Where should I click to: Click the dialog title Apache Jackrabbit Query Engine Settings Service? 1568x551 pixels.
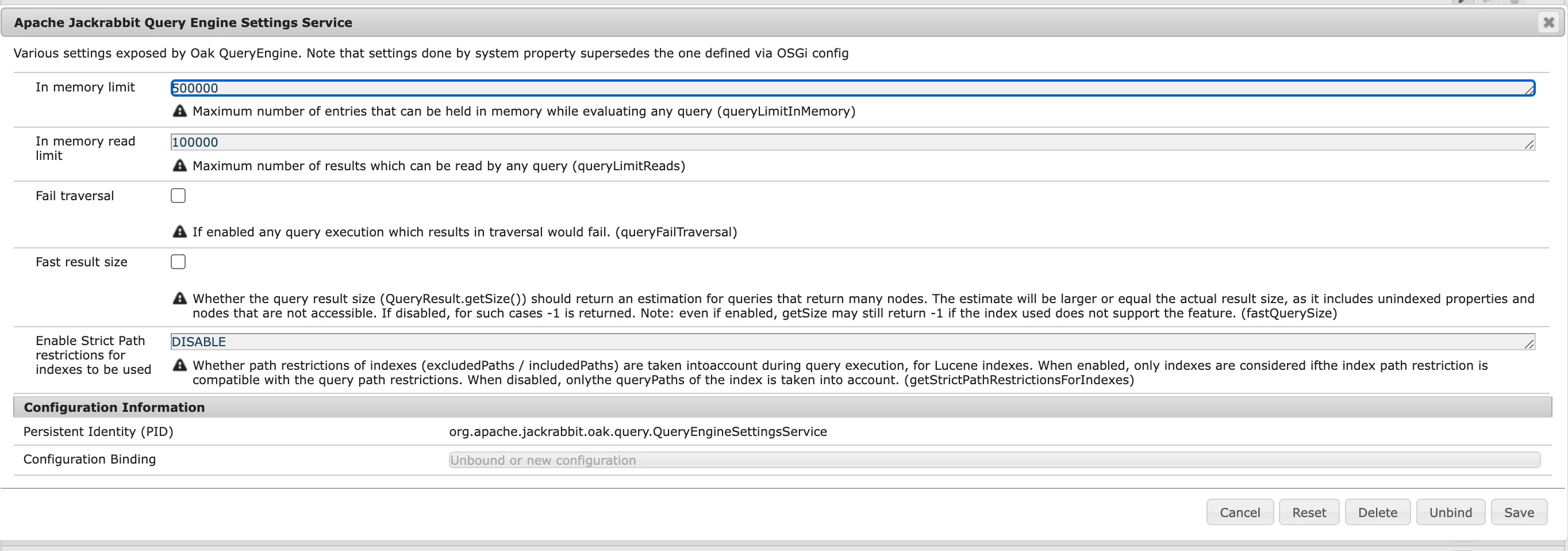(x=183, y=22)
